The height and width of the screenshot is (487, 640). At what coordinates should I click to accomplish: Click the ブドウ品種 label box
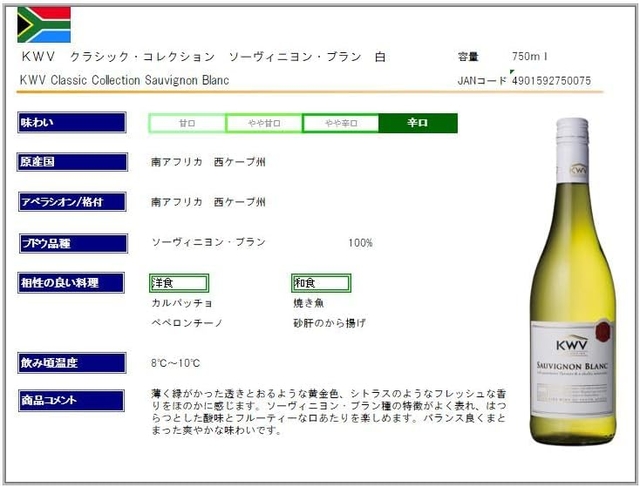click(73, 244)
